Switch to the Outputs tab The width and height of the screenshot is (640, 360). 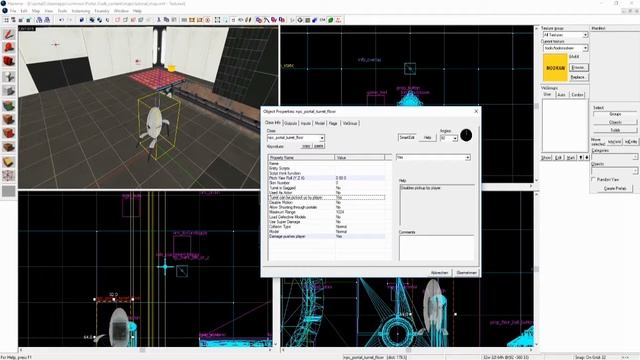[x=290, y=123]
